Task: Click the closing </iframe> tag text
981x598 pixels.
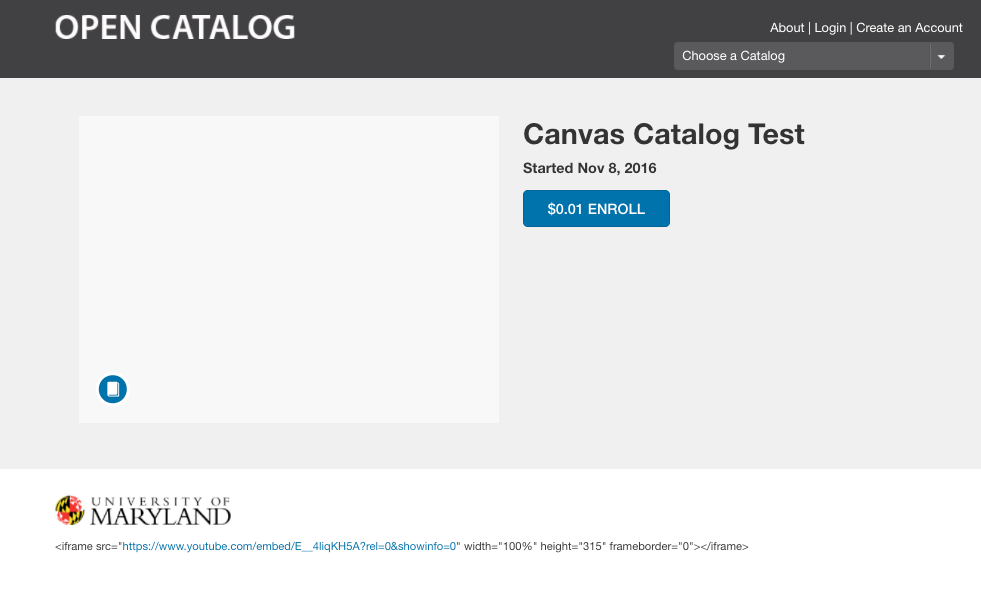Action: click(724, 547)
